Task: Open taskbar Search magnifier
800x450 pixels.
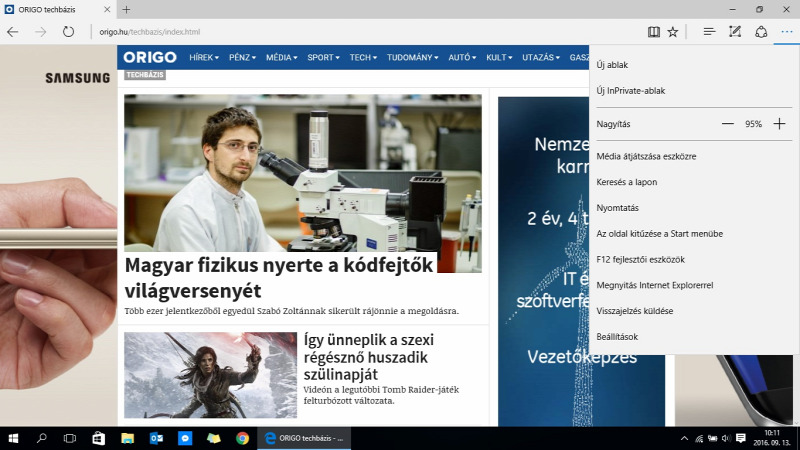Action: point(42,438)
